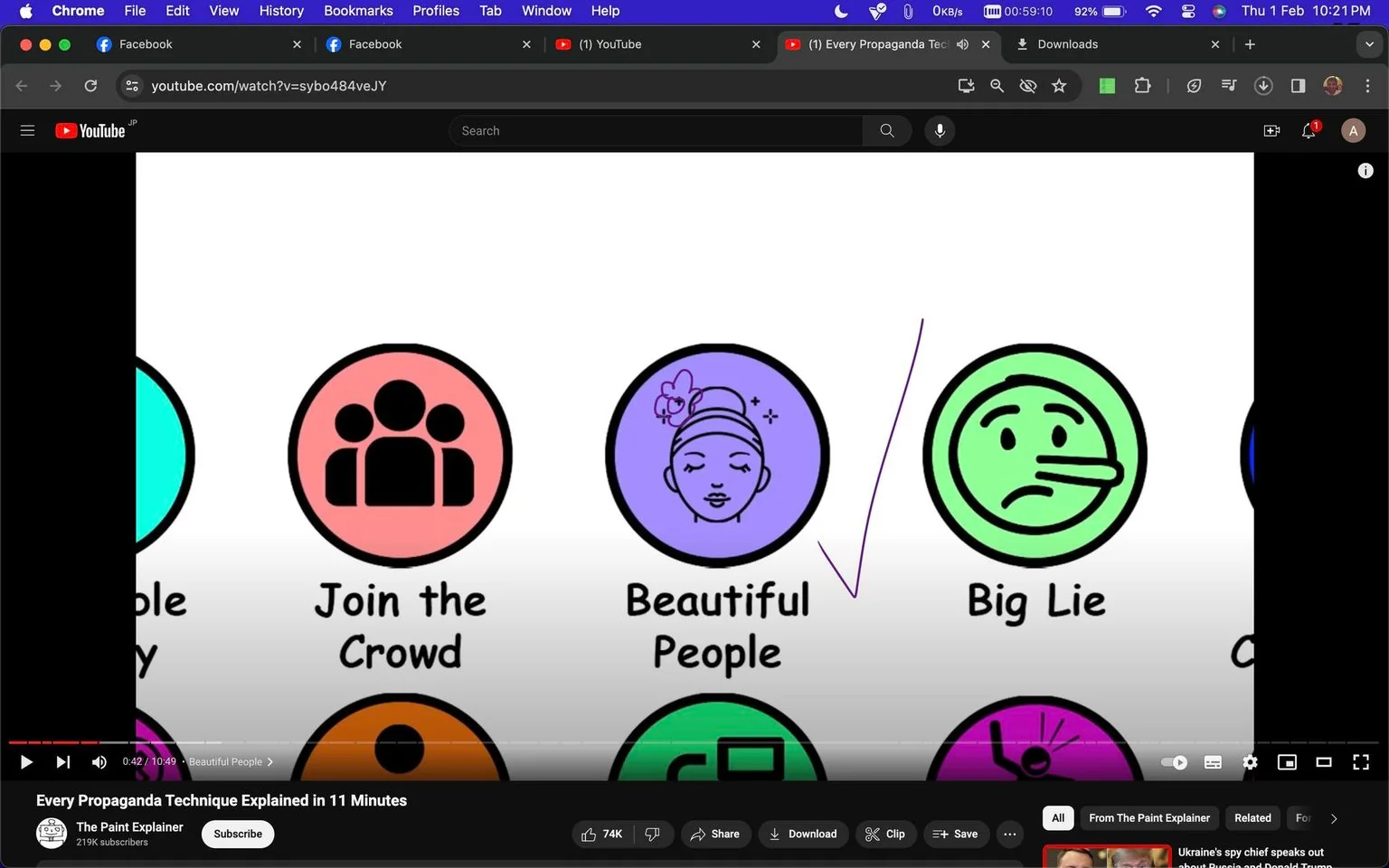Open the Apple menu
Viewport: 1389px width, 868px height.
[25, 11]
